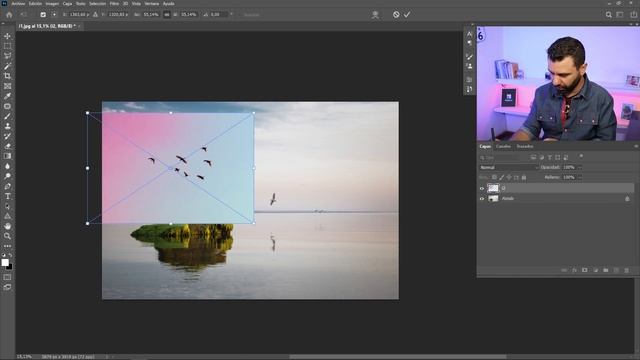Select the Magic Wand tool
Screen dimensions: 640x360
click(x=7, y=66)
